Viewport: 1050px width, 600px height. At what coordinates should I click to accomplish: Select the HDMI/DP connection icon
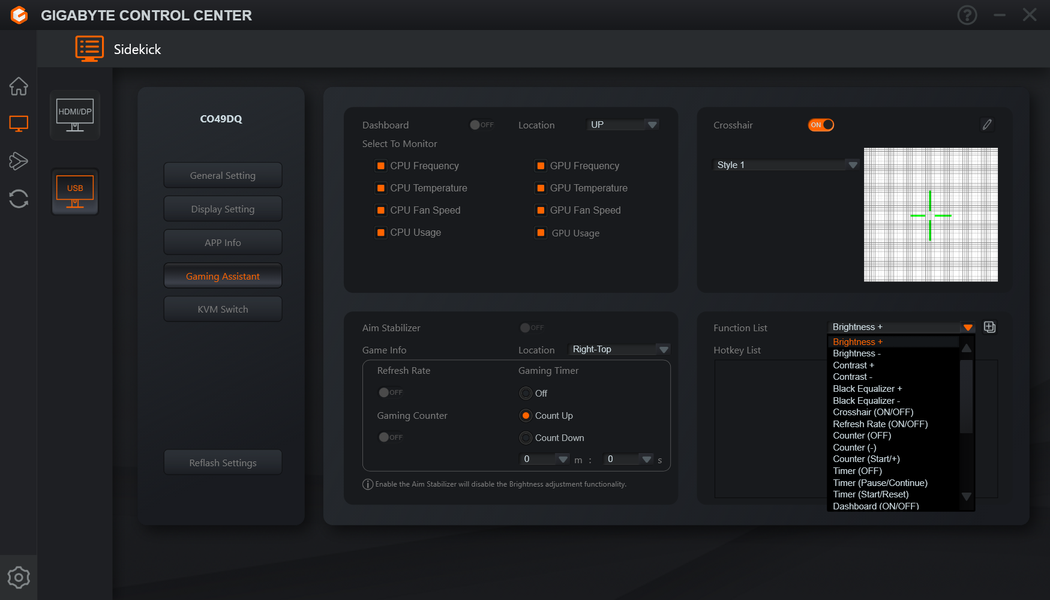click(75, 115)
